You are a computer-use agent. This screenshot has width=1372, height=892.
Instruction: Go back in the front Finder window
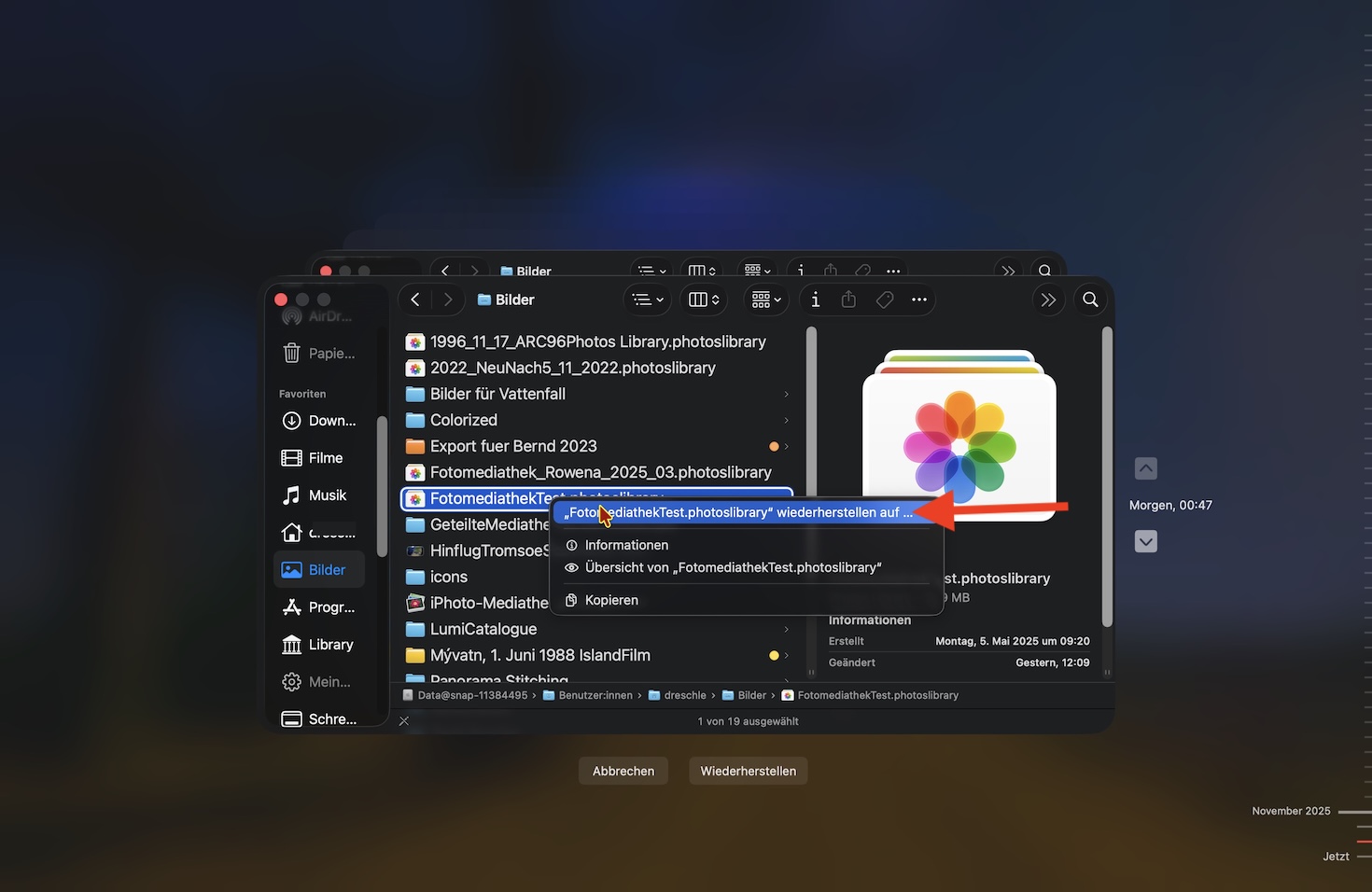click(x=415, y=300)
